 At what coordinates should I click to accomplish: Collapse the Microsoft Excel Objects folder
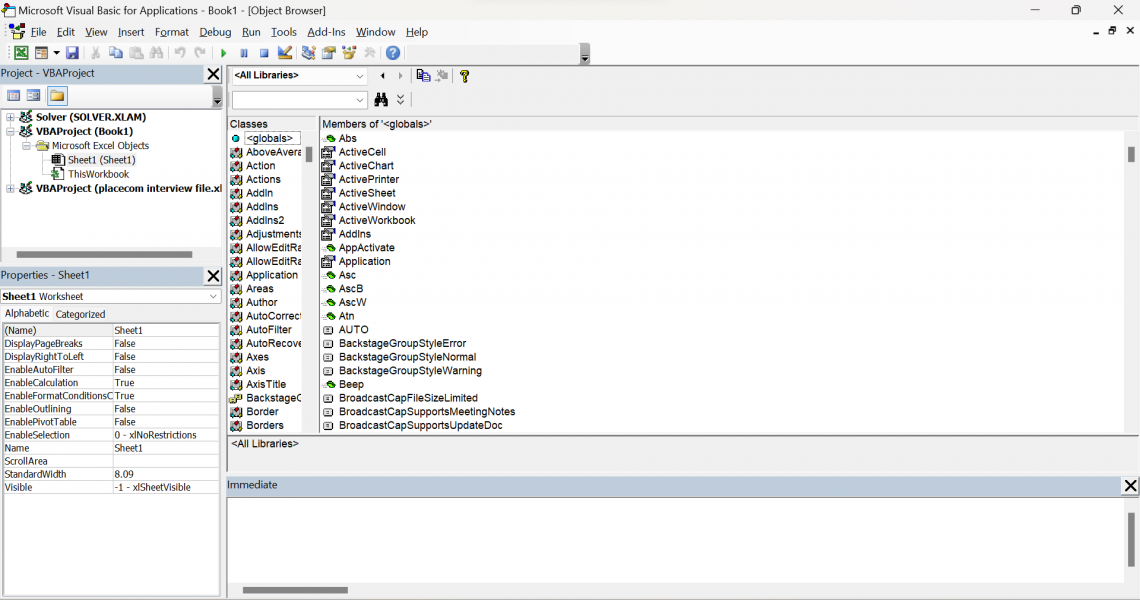pyautogui.click(x=27, y=144)
